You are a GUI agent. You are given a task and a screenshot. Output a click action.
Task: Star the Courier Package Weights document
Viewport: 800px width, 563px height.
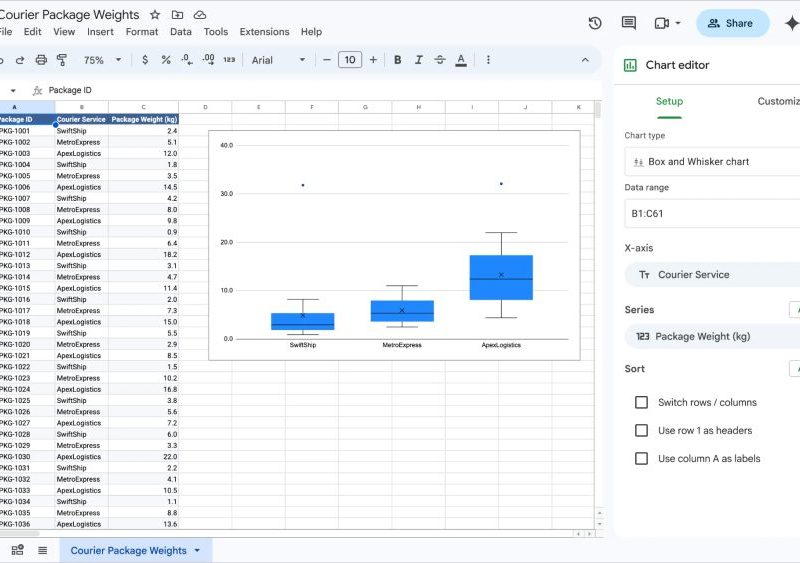point(155,15)
